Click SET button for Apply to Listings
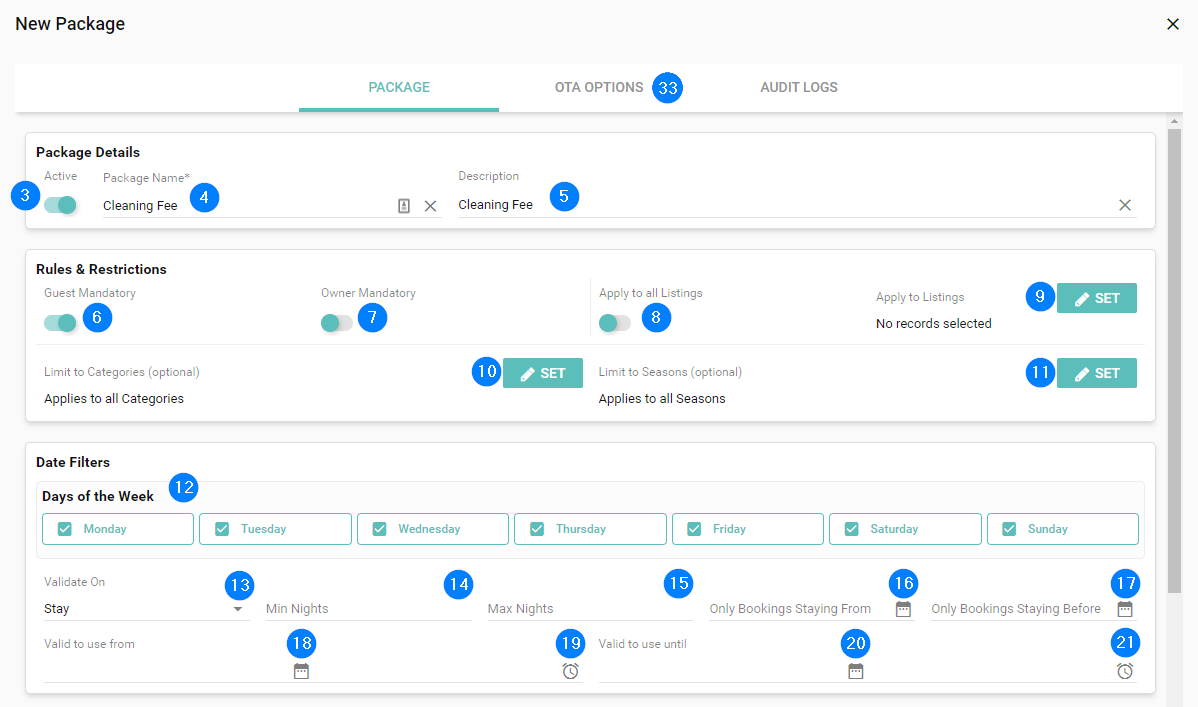The width and height of the screenshot is (1198, 707). (x=1096, y=298)
